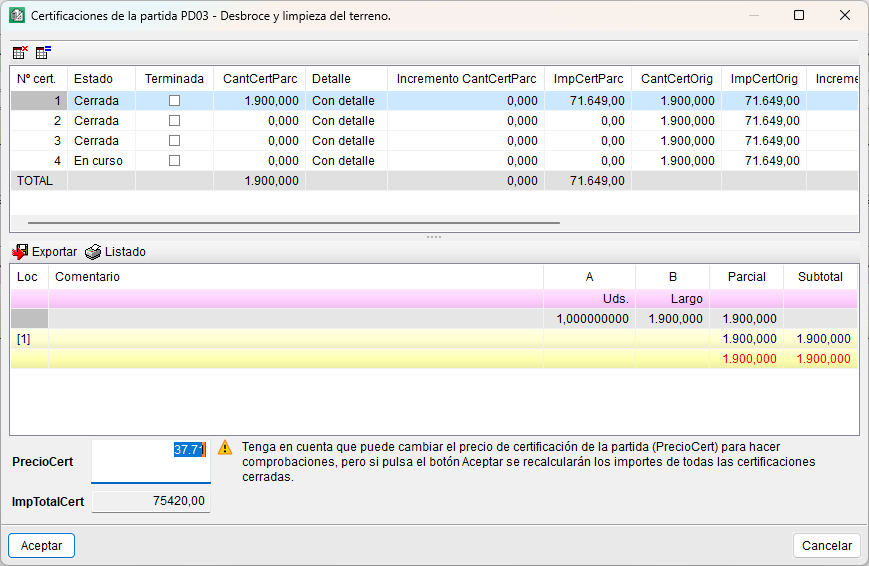Viewport: 869px width, 566px height.
Task: Click the ImpCertParc column header
Action: pyautogui.click(x=588, y=79)
